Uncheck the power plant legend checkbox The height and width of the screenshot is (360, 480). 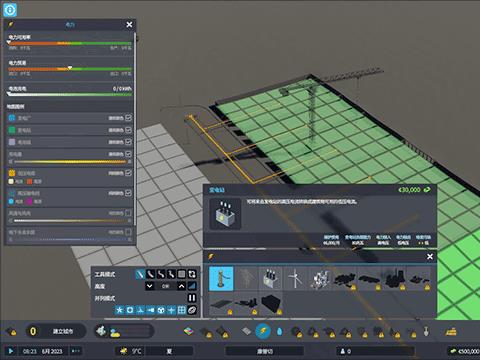coord(128,118)
